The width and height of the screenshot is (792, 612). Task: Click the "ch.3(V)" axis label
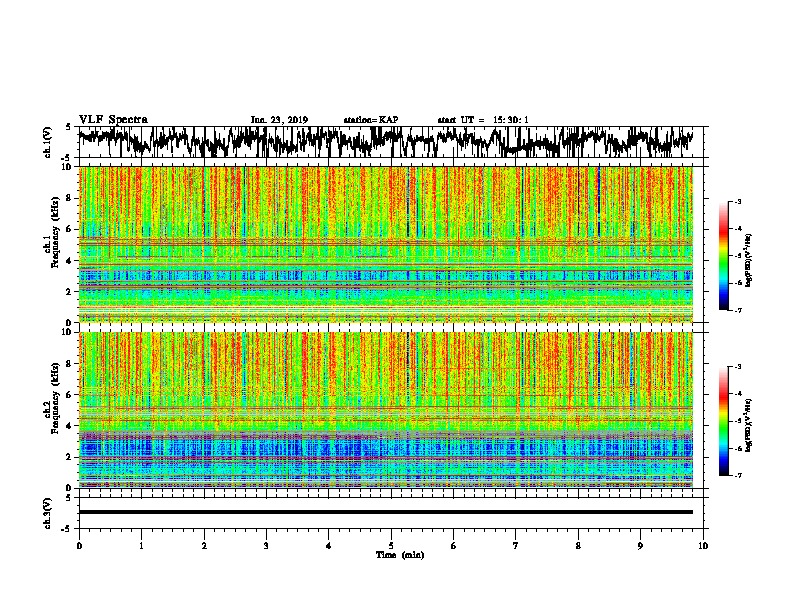(x=48, y=513)
